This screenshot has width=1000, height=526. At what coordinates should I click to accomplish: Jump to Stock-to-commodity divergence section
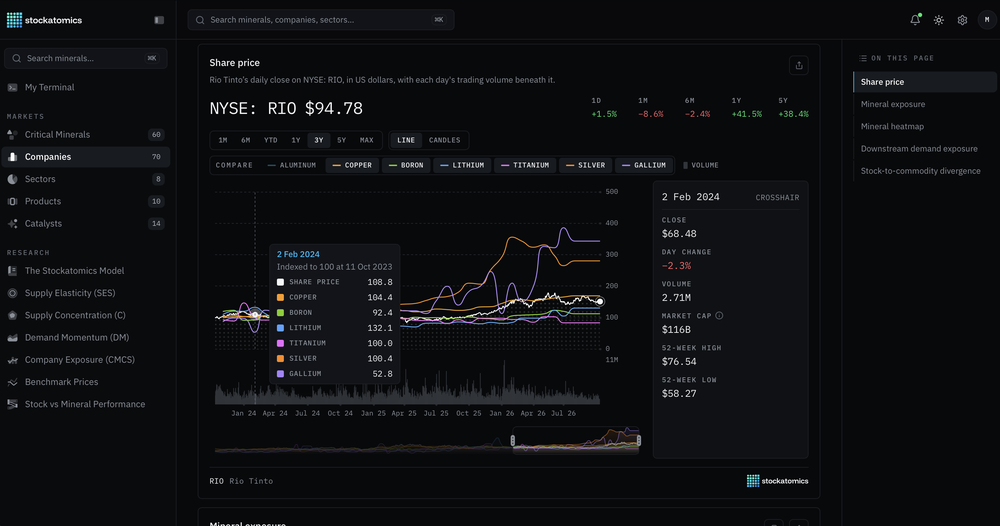click(x=920, y=171)
